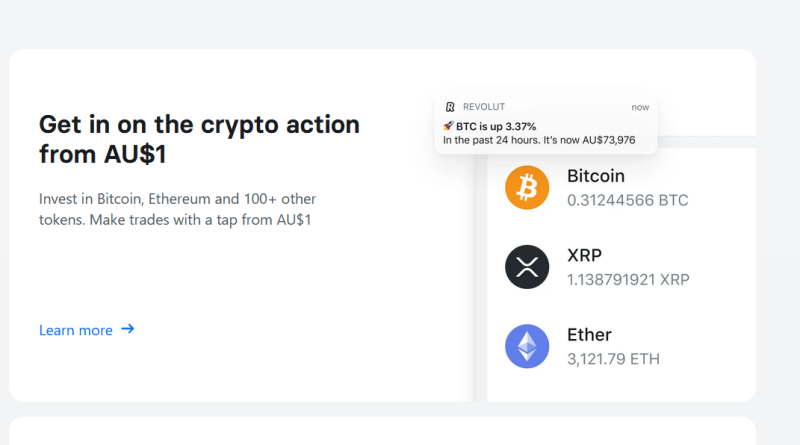Click the AU$73,976 price line in the notification
This screenshot has height=445, width=800.
[x=539, y=140]
